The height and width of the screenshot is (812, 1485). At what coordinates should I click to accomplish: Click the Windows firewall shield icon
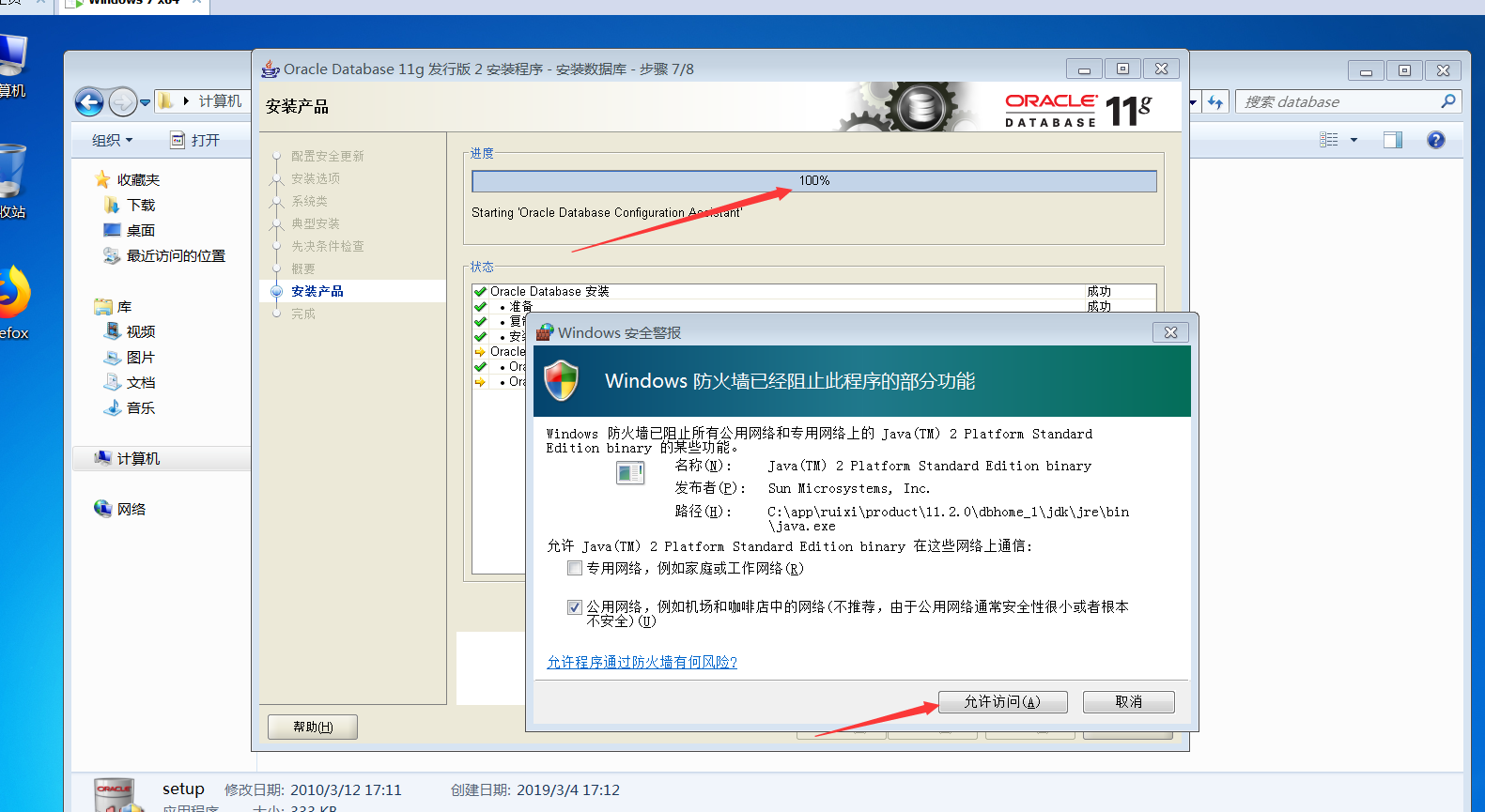pos(562,380)
